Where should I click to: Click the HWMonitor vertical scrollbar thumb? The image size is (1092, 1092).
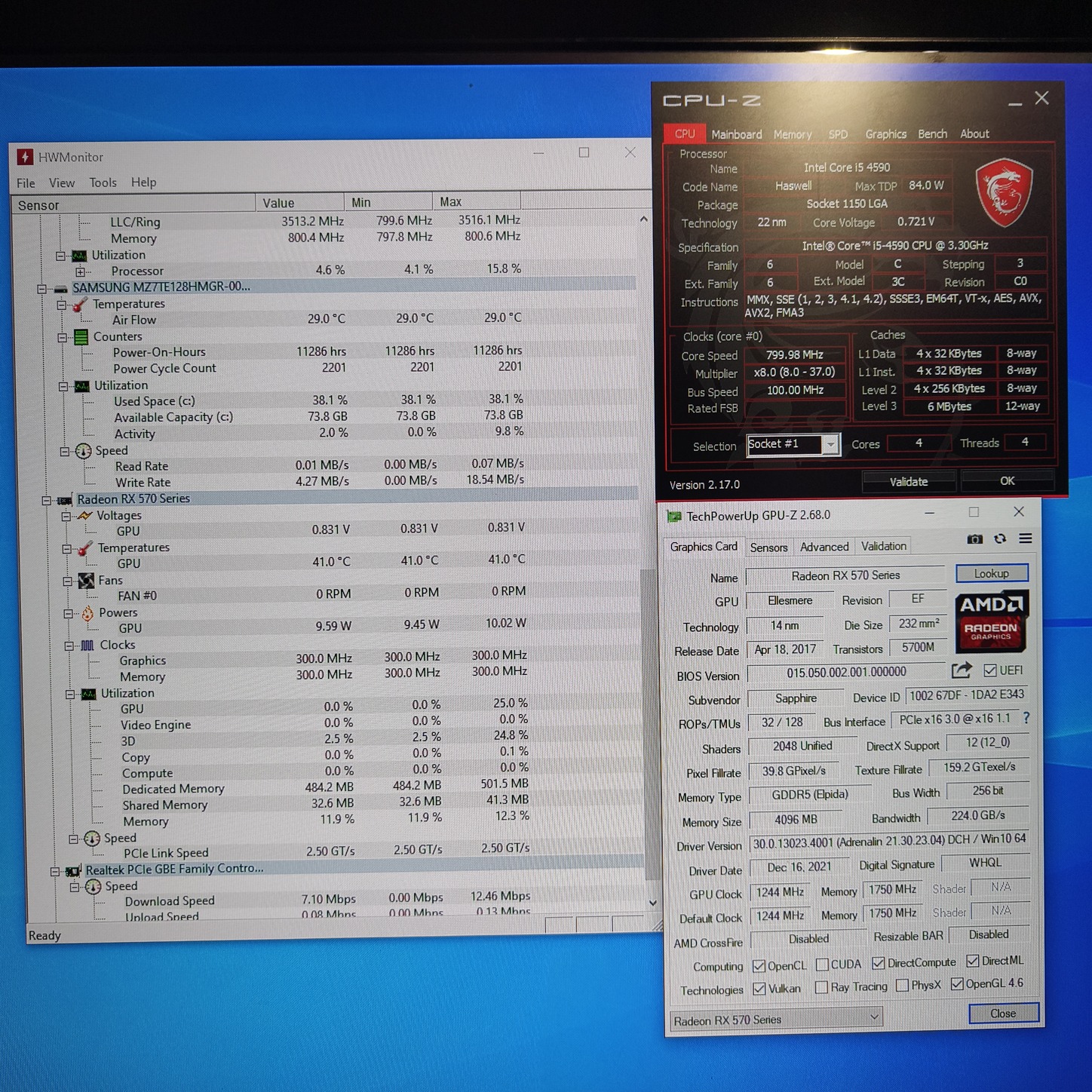pyautogui.click(x=649, y=723)
